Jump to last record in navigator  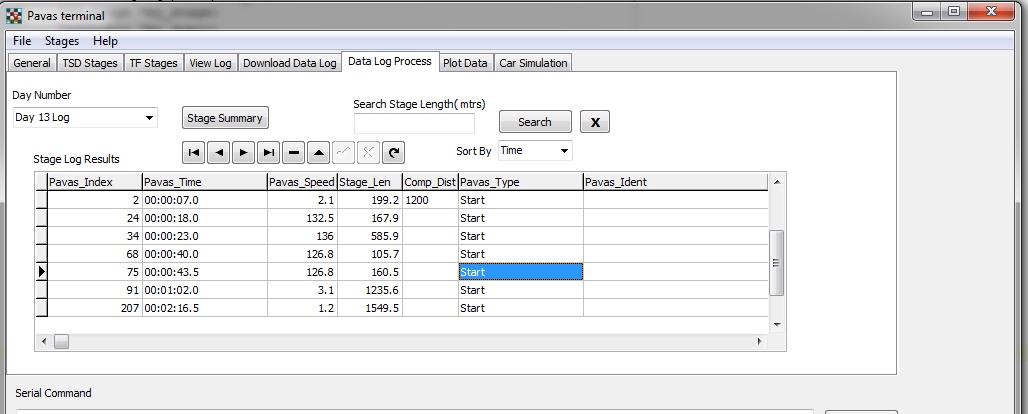pyautogui.click(x=268, y=153)
